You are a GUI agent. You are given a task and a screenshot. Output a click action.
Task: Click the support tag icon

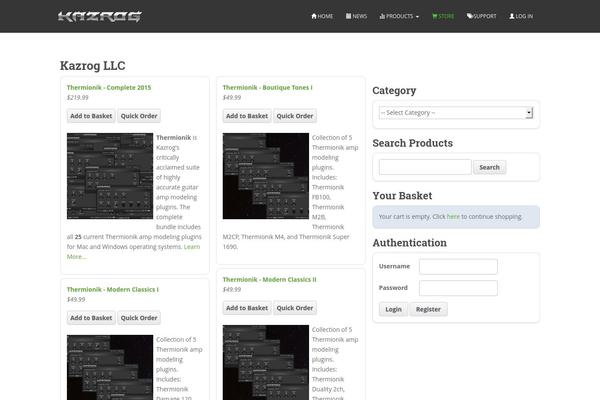(470, 16)
